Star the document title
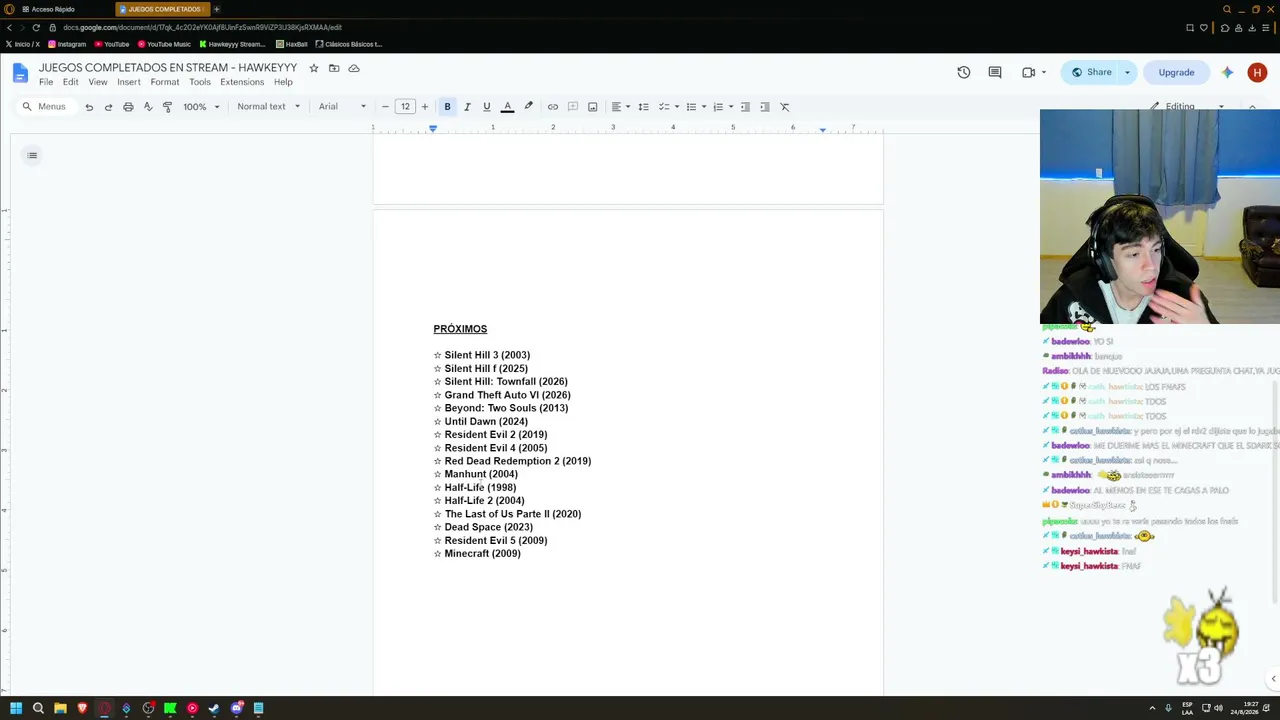The width and height of the screenshot is (1280, 720). coord(314,68)
